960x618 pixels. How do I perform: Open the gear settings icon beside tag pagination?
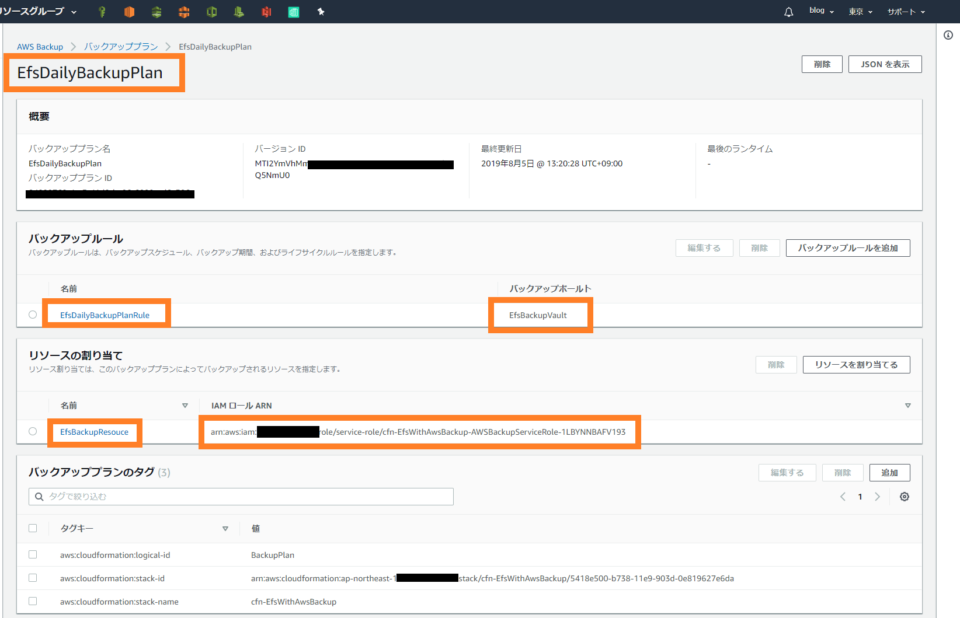(x=905, y=496)
